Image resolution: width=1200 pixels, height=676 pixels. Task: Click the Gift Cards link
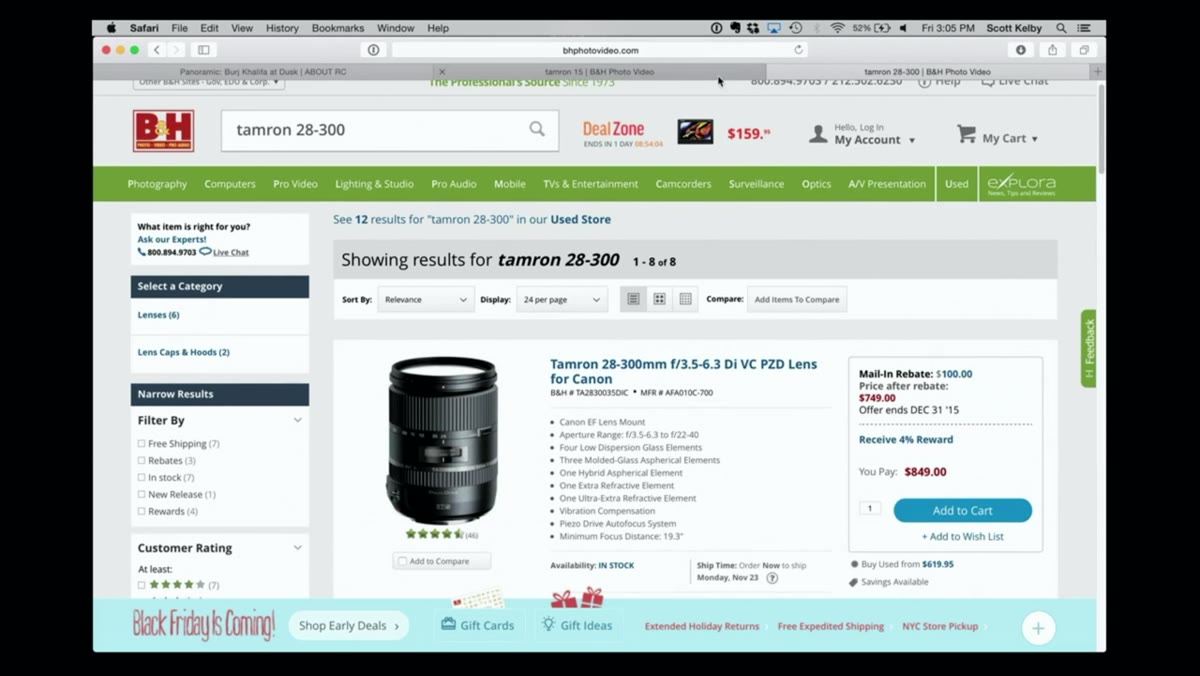coord(478,625)
